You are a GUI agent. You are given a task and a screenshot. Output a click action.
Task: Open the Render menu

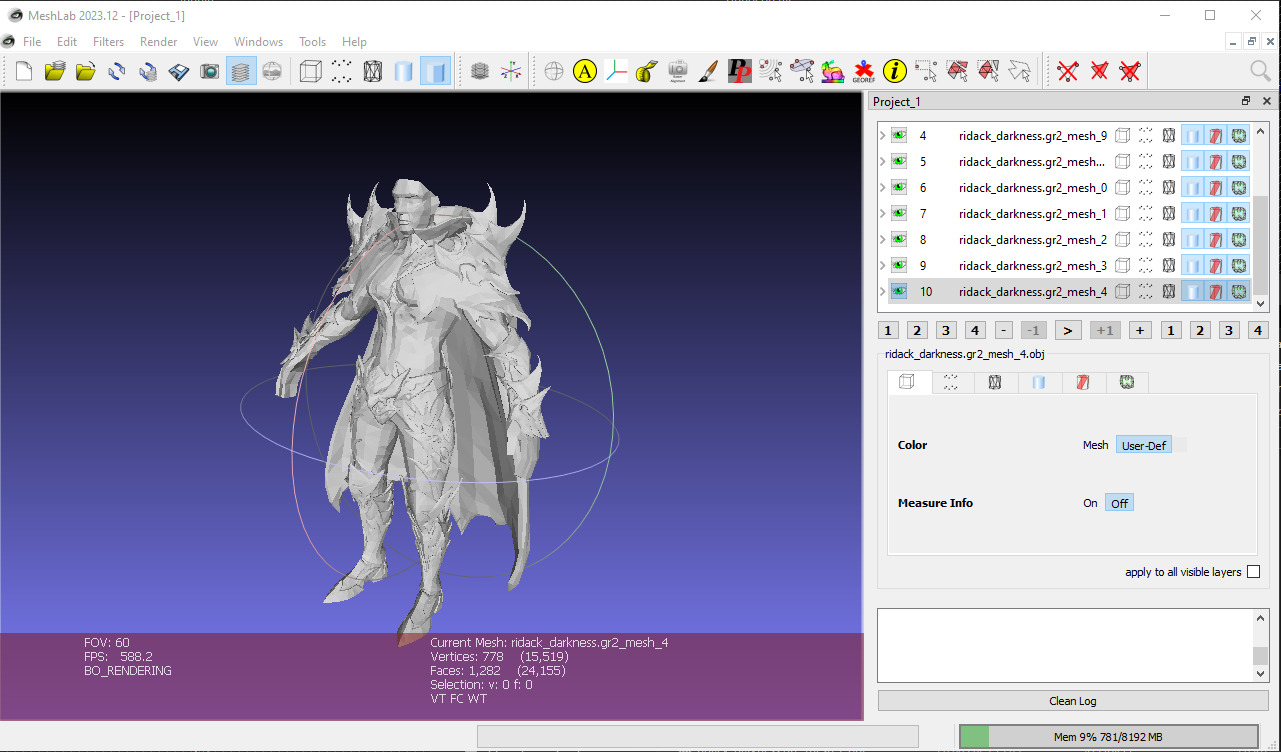coord(158,42)
